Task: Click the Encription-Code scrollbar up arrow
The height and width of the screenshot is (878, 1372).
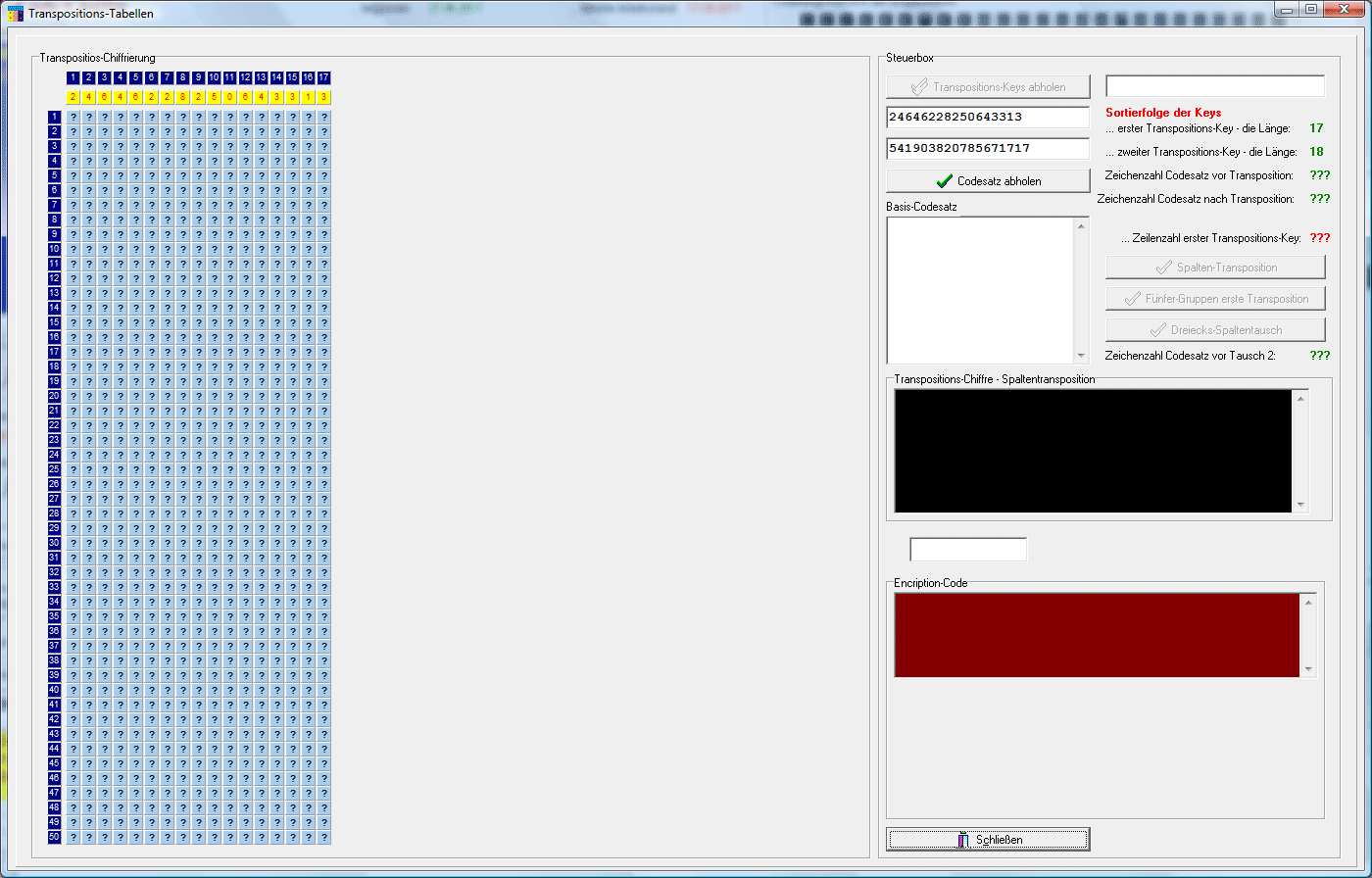Action: pos(1307,602)
